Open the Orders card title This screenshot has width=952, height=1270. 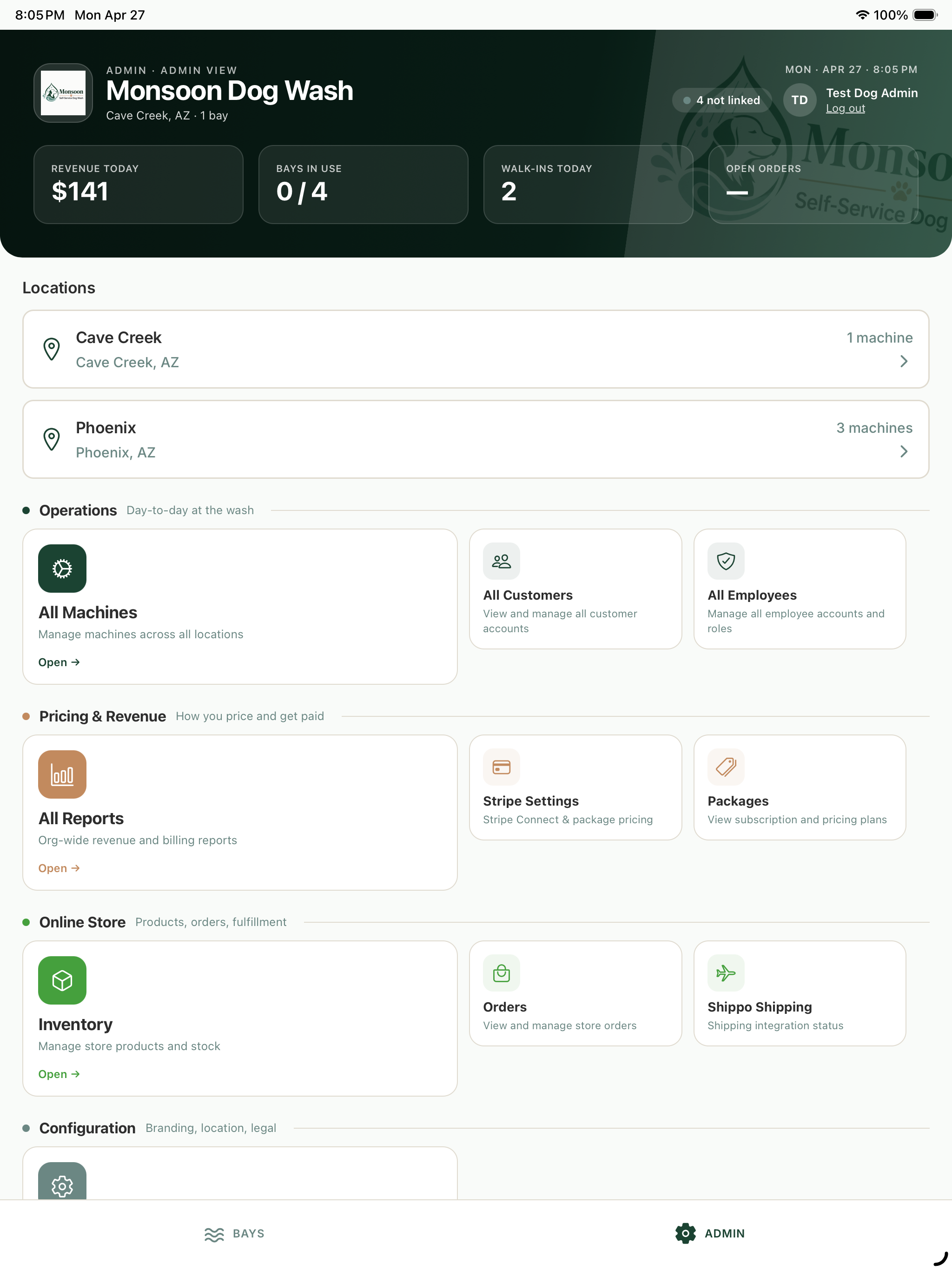505,1007
